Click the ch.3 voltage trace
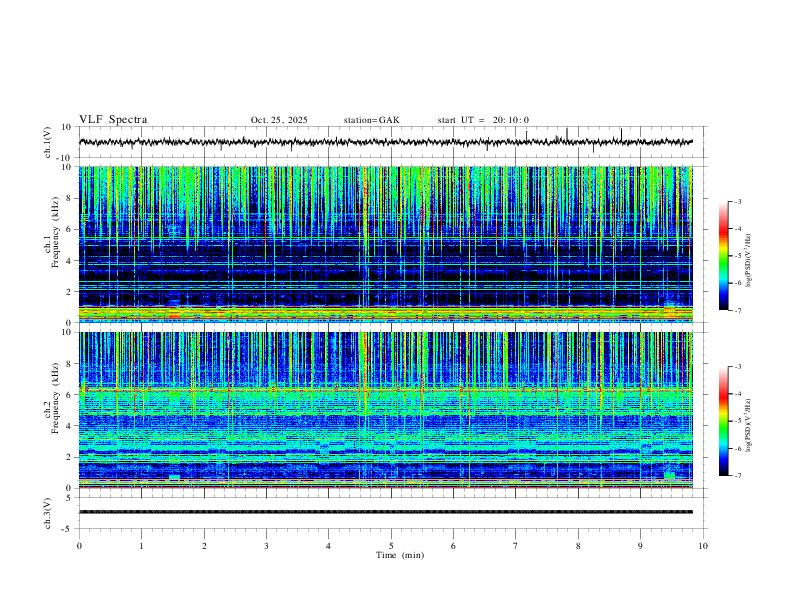Screen dimensions: 792x612 (386, 512)
